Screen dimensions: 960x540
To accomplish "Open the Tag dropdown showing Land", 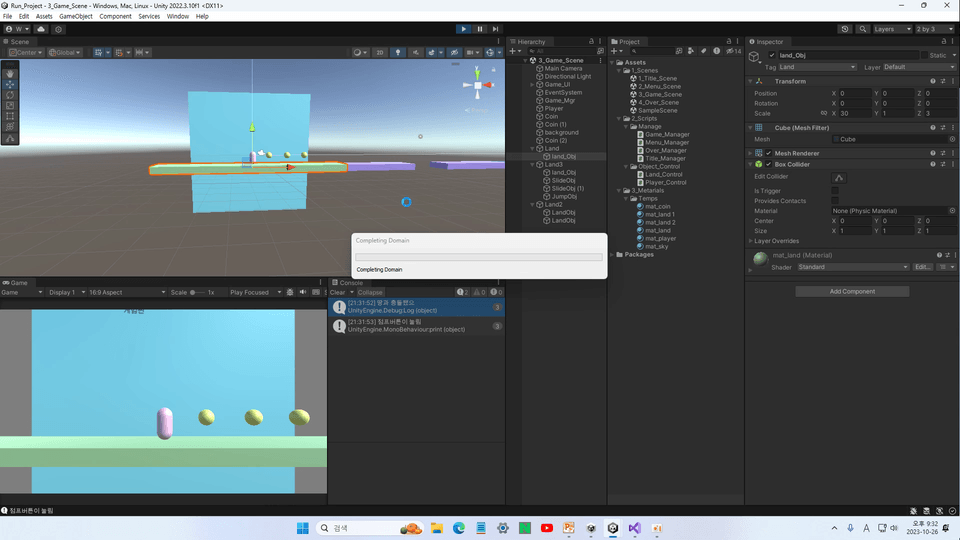I will pyautogui.click(x=817, y=67).
